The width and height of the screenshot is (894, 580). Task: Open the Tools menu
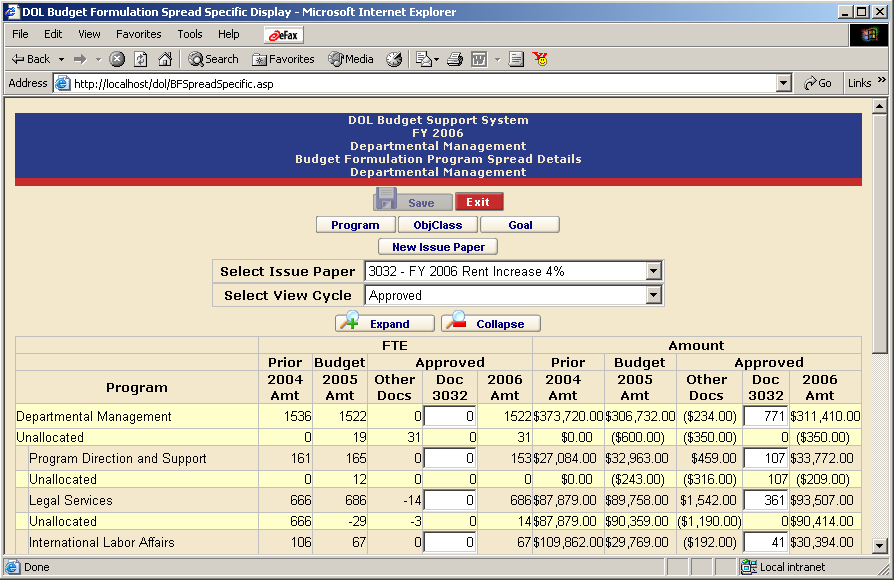(x=190, y=34)
